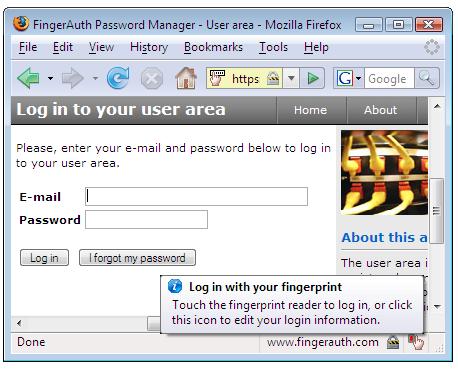This screenshot has width=458, height=369.
Task: Focus the Password input field
Action: coord(146,219)
